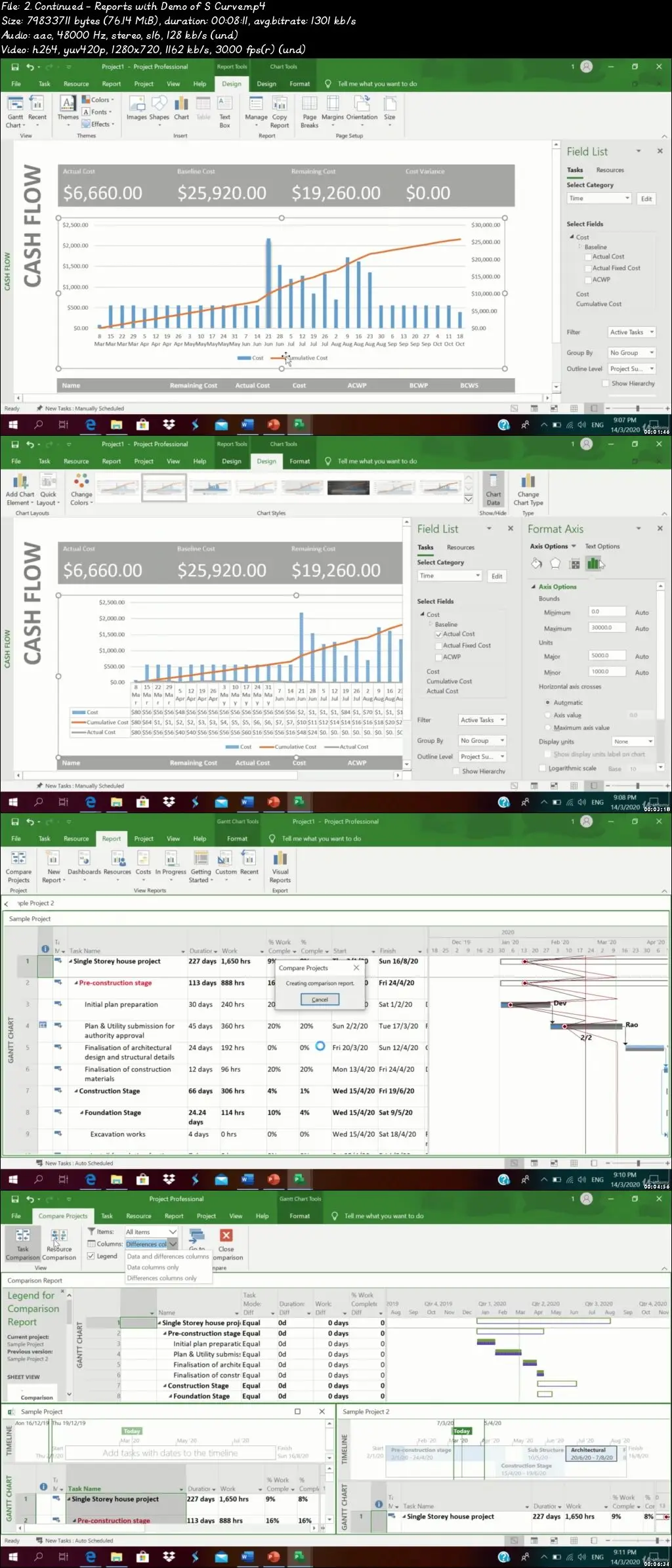This screenshot has height=1568, width=672.
Task: Click Cancel in the Compare Projects dialog
Action: pos(320,1000)
